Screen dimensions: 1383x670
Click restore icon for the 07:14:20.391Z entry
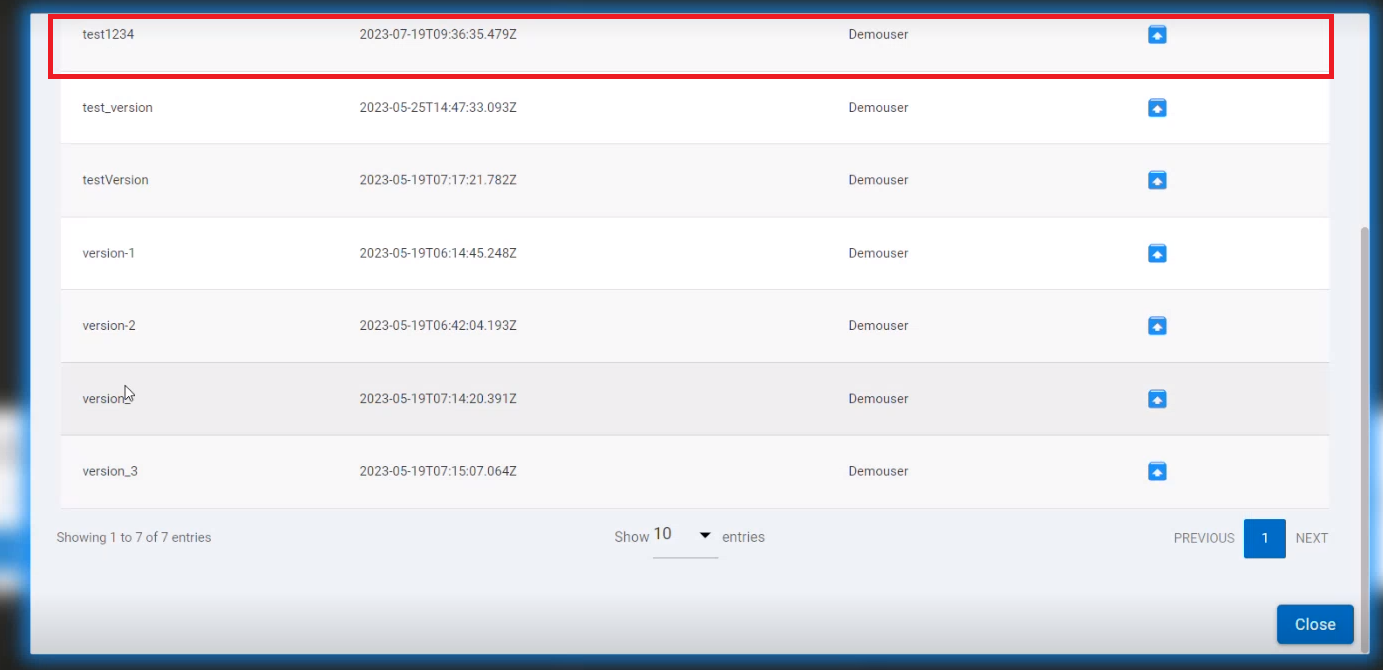[1157, 398]
